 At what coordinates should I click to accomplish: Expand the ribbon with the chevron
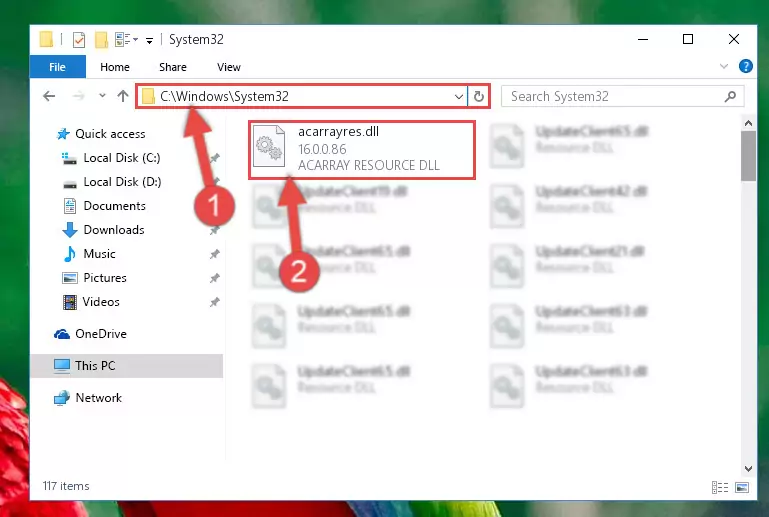724,66
